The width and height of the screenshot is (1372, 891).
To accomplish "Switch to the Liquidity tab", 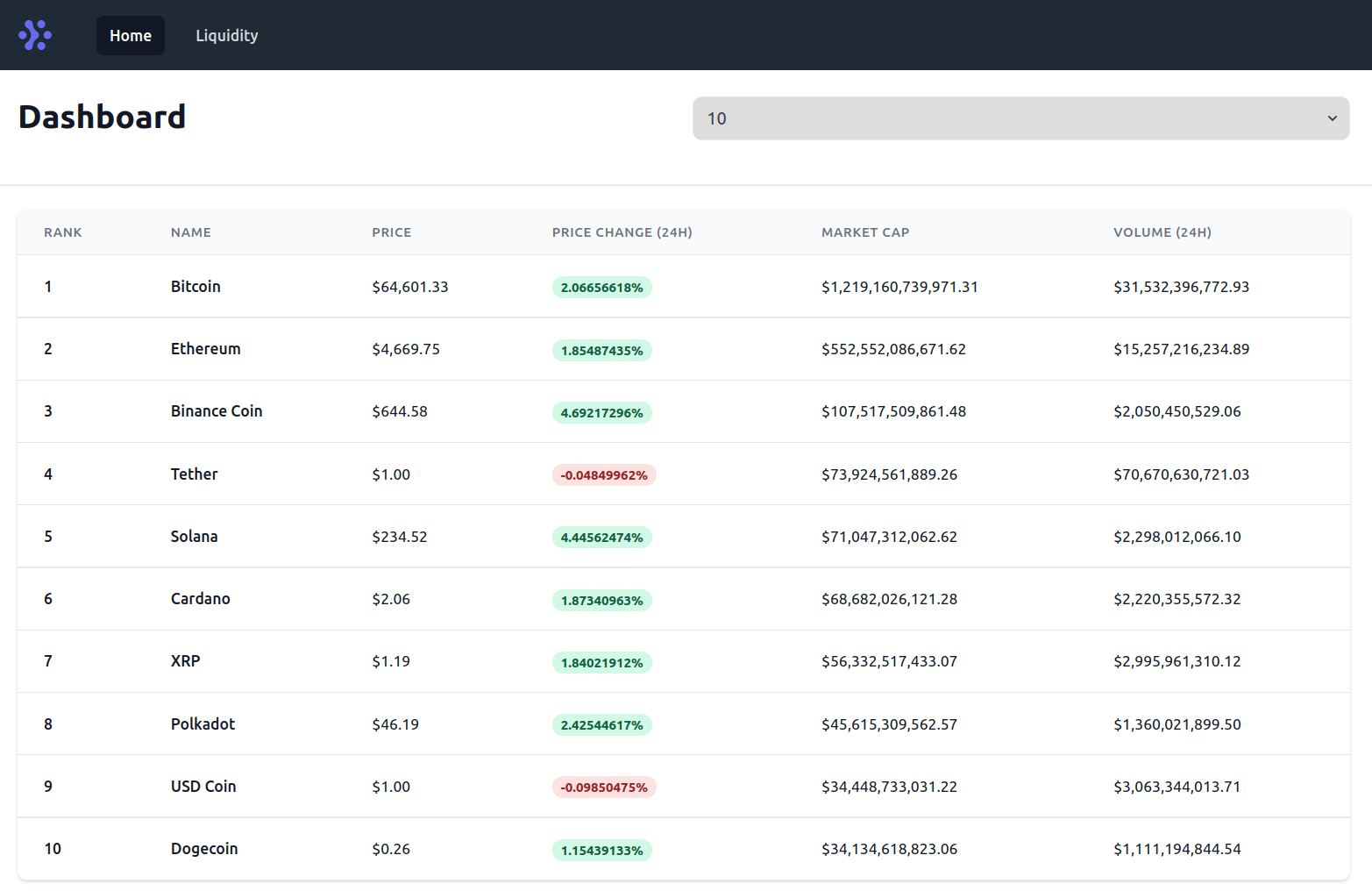I will coord(227,35).
